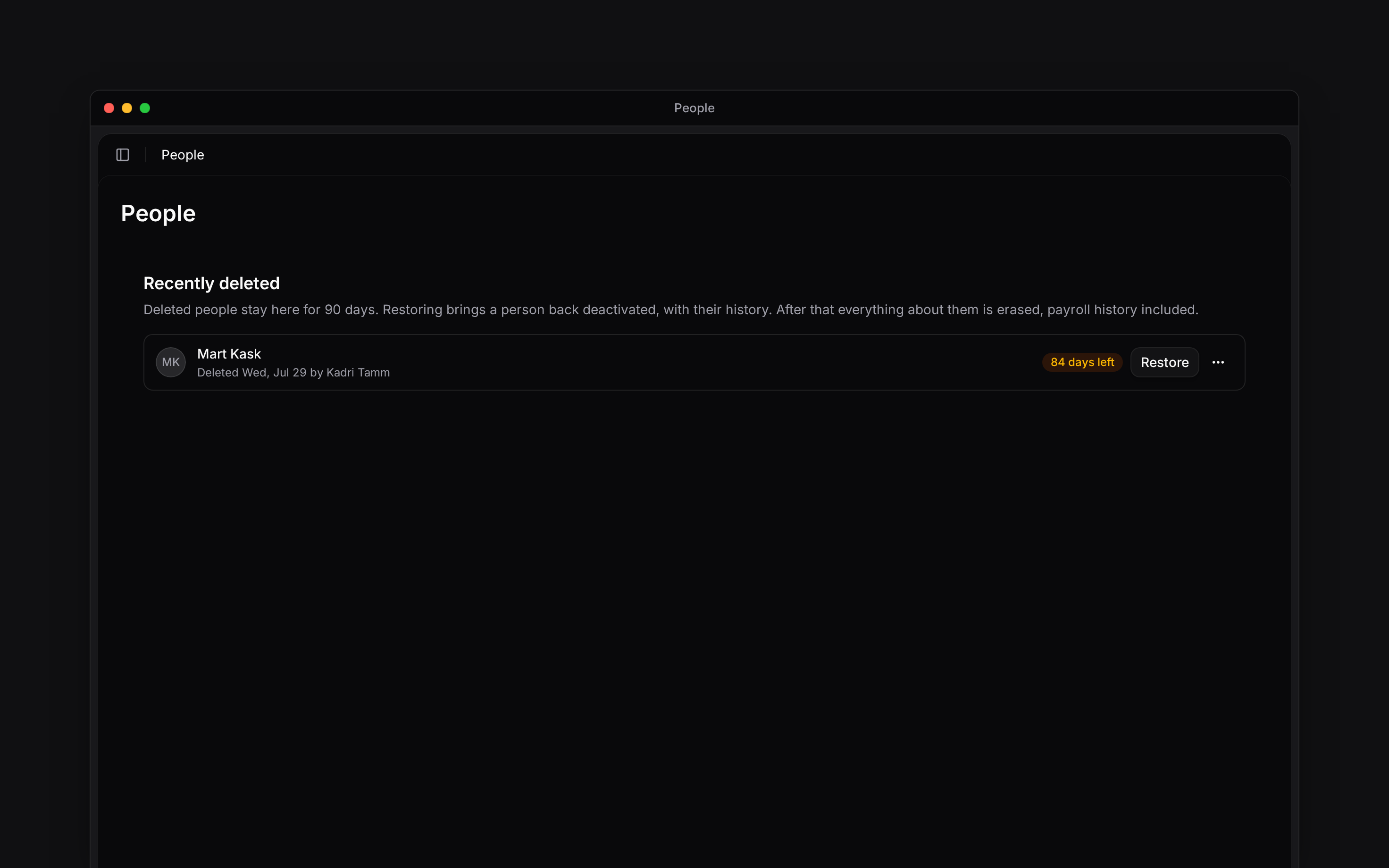Open the more options menu for Mart Kask
Viewport: 1389px width, 868px height.
(1218, 362)
